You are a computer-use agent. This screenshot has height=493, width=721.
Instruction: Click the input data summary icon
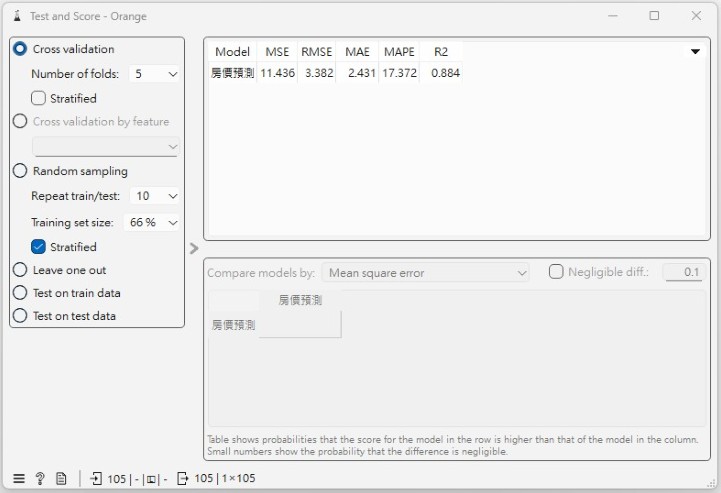96,478
